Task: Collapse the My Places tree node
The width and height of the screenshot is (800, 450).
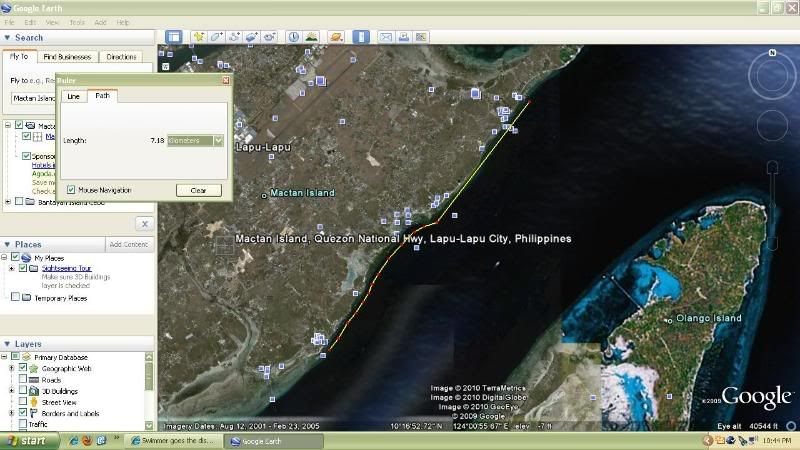Action: pyautogui.click(x=5, y=258)
